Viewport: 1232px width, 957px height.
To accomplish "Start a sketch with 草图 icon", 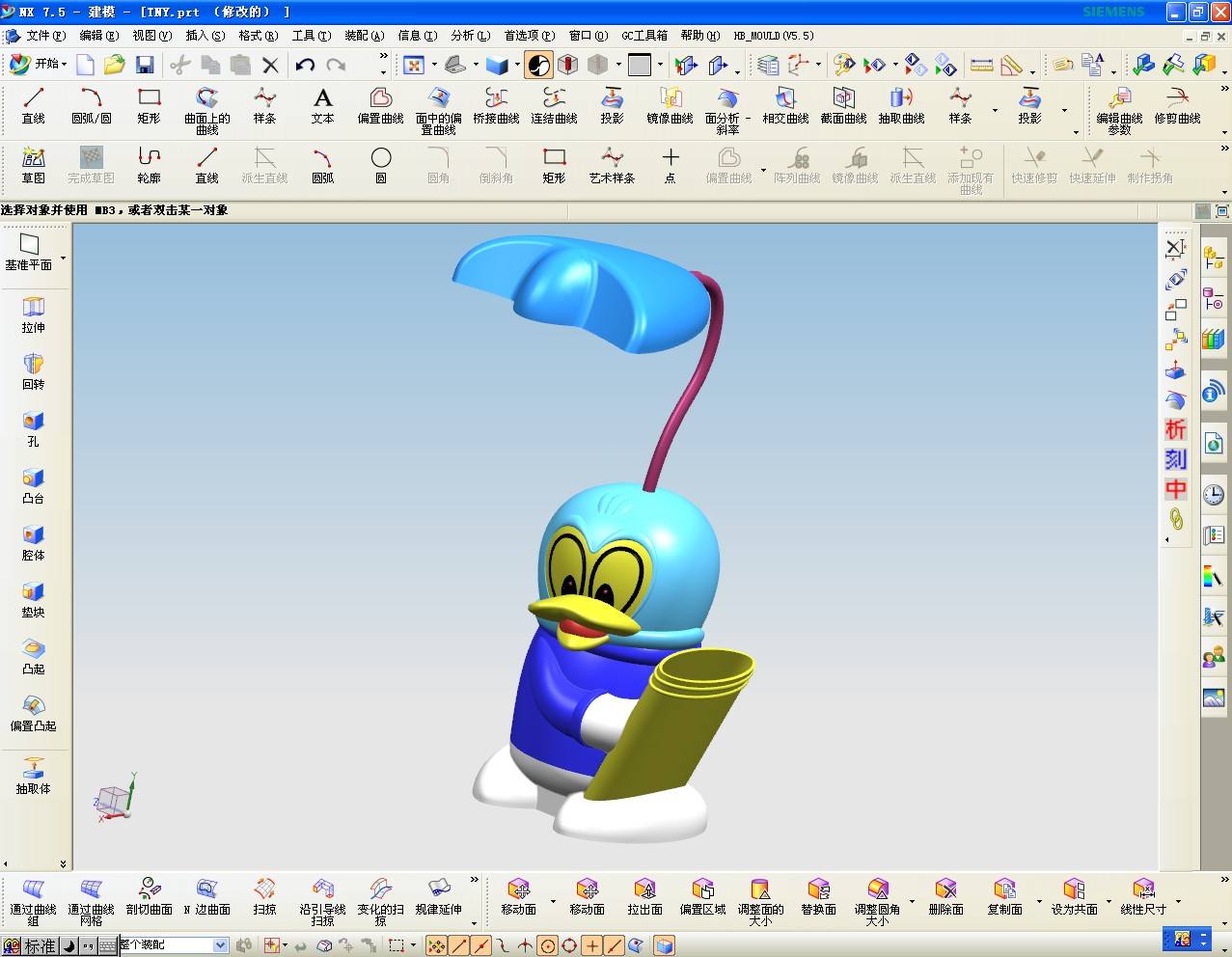I will pos(33,165).
